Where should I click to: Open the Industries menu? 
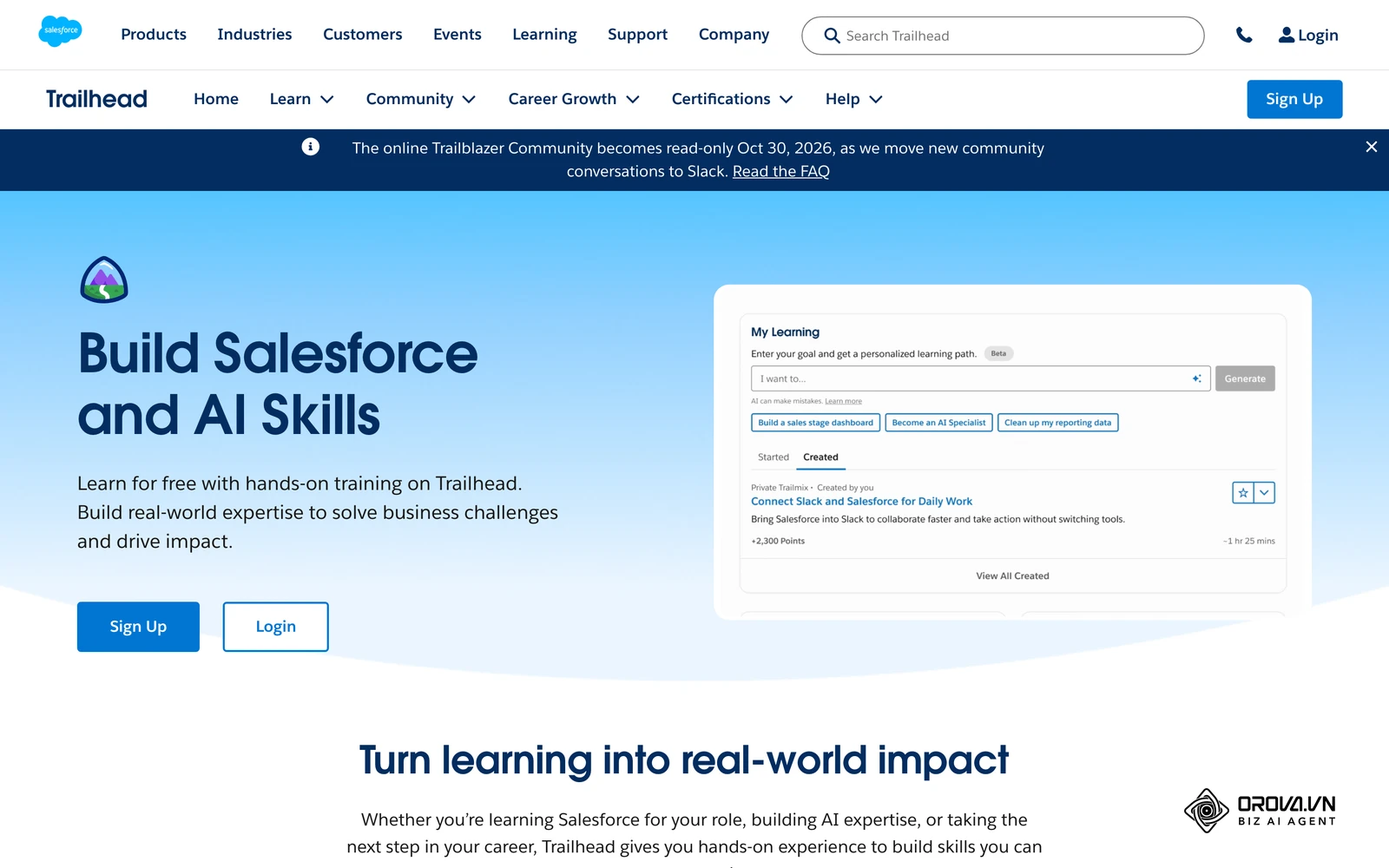click(x=254, y=35)
